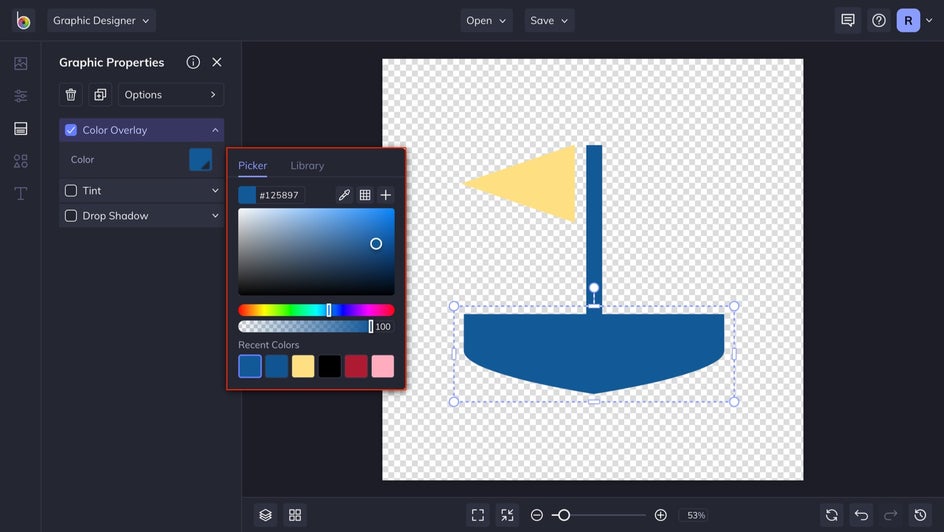Screen dimensions: 944x532
Task: Delete the graphic with trash icon
Action: pyautogui.click(x=70, y=94)
